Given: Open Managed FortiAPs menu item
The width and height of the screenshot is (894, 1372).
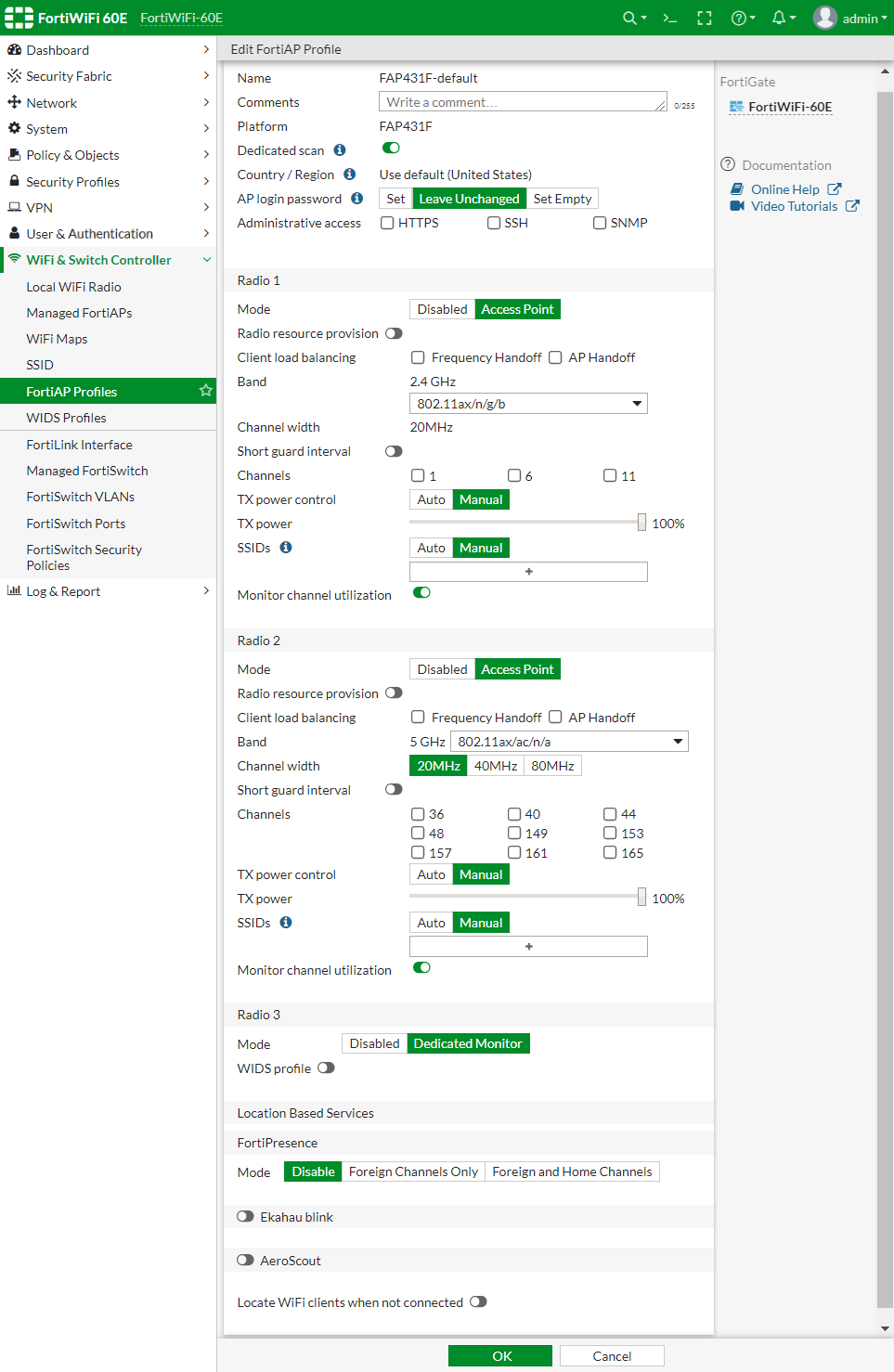Looking at the screenshot, I should coord(79,313).
